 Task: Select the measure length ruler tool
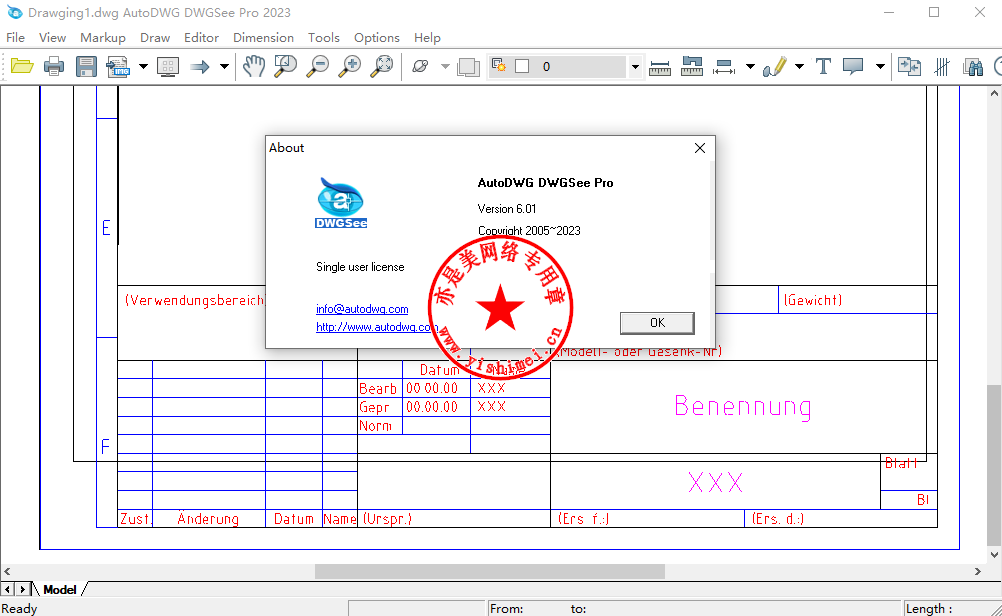(659, 68)
